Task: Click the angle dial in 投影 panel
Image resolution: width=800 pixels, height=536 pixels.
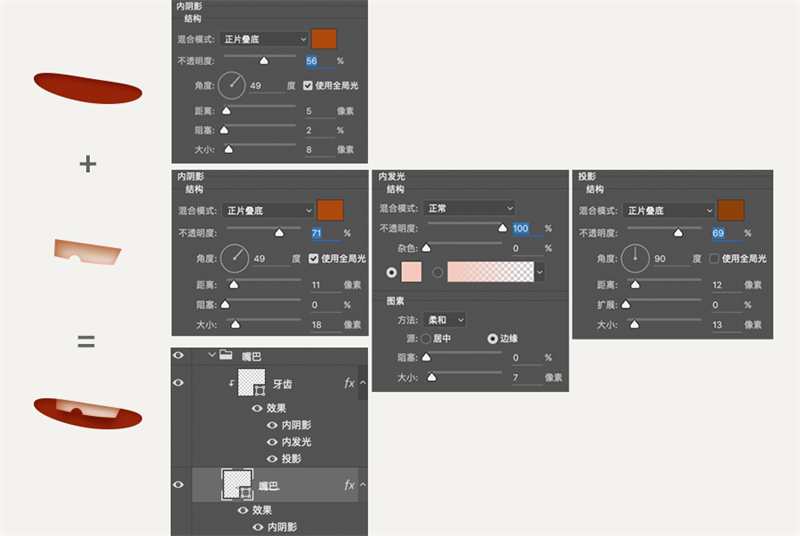Action: pyautogui.click(x=635, y=258)
